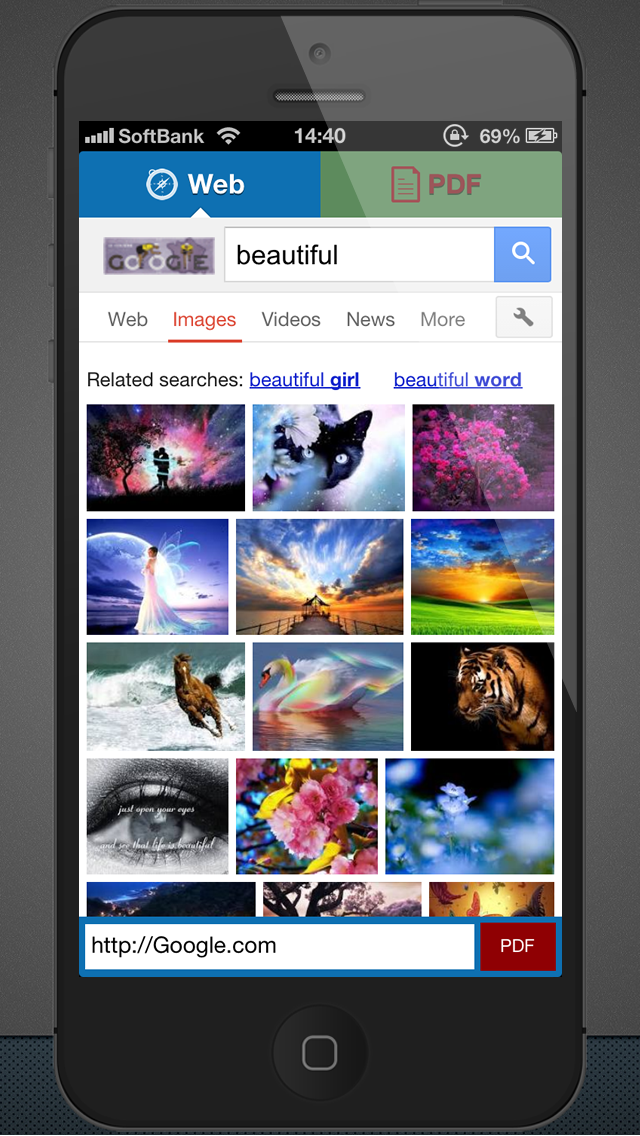The image size is (640, 1136).
Task: Open the 'beautiful girl' related search link
Action: click(x=304, y=380)
